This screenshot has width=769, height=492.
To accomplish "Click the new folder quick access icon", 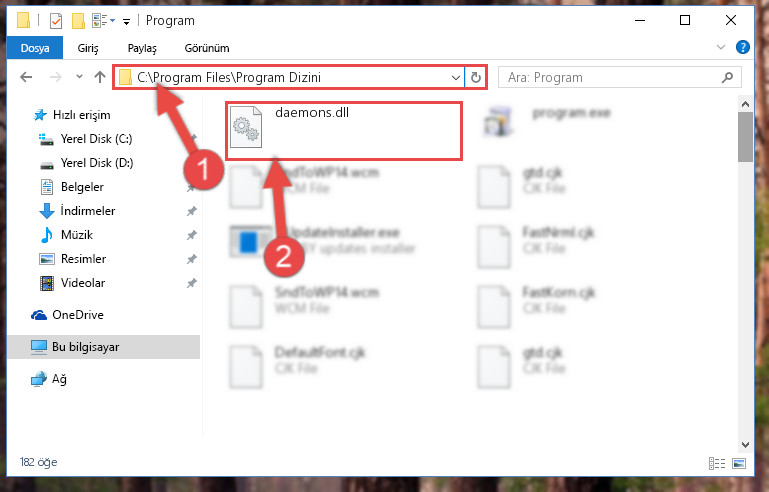I will click(x=78, y=21).
